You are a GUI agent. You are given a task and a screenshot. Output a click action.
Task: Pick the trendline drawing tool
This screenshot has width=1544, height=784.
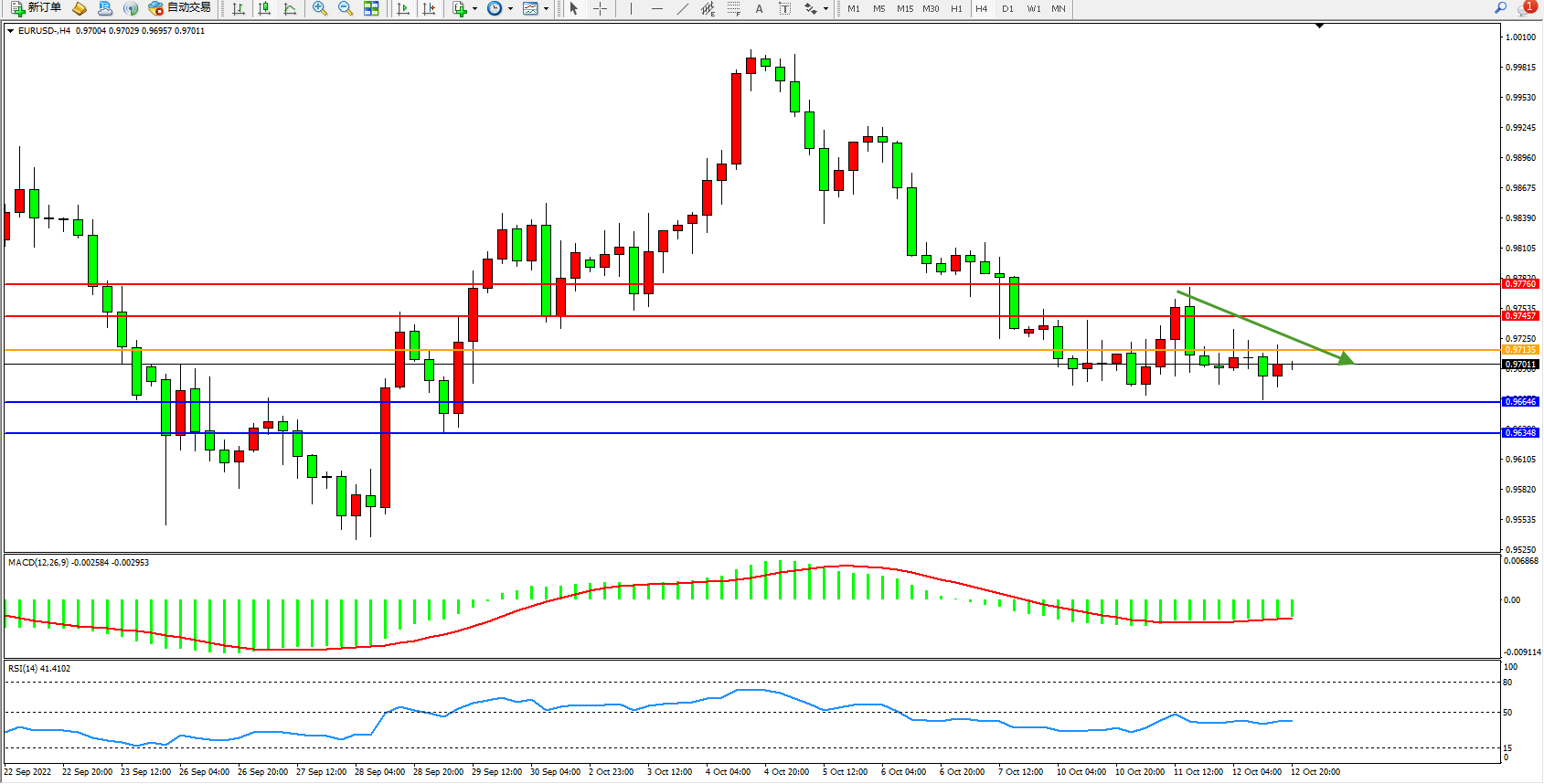pos(682,8)
